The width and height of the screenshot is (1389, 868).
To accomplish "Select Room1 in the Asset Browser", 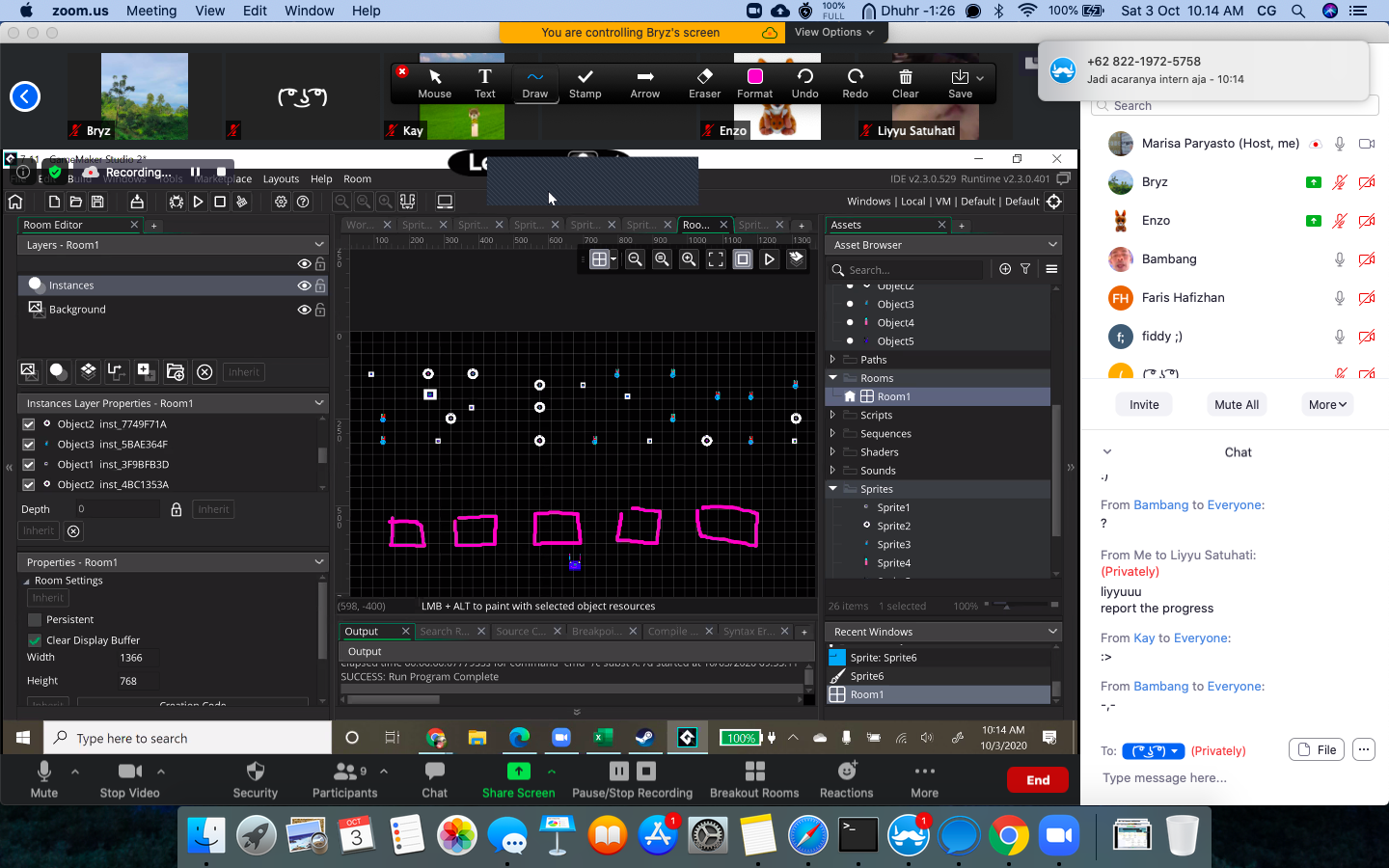I will [892, 396].
